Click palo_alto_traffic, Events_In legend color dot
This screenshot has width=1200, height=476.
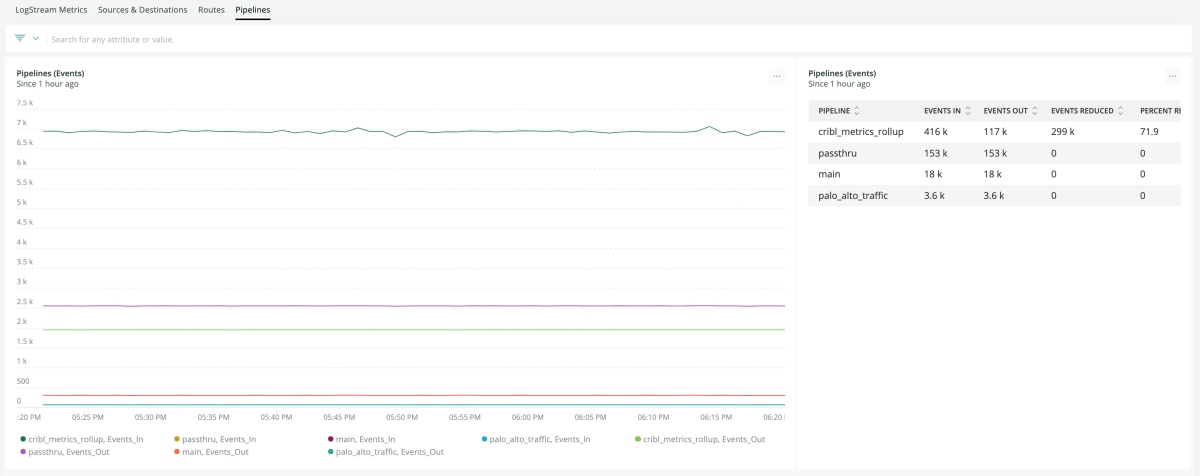point(486,439)
